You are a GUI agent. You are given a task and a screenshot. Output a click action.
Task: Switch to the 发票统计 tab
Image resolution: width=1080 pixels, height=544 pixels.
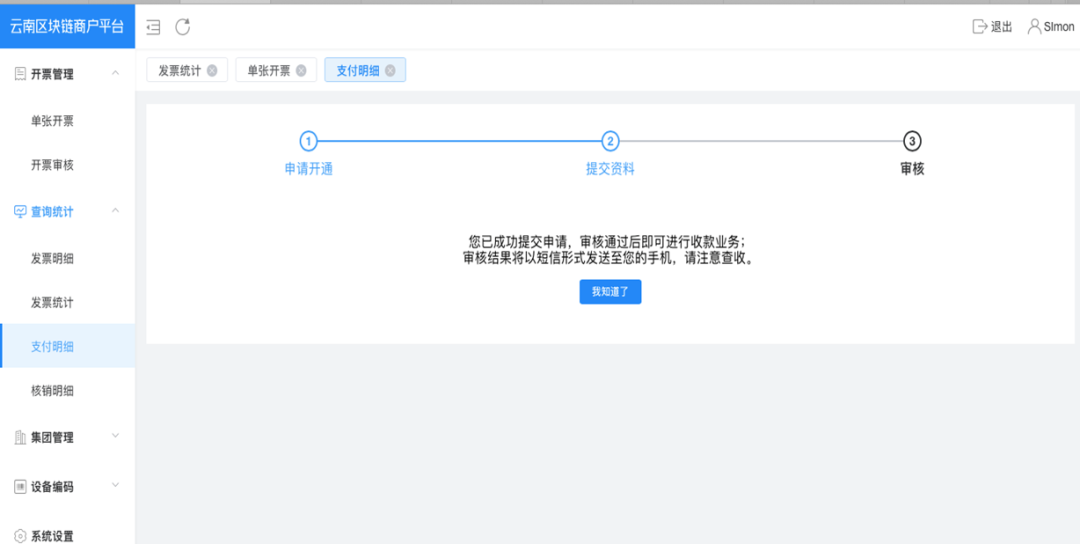(180, 70)
